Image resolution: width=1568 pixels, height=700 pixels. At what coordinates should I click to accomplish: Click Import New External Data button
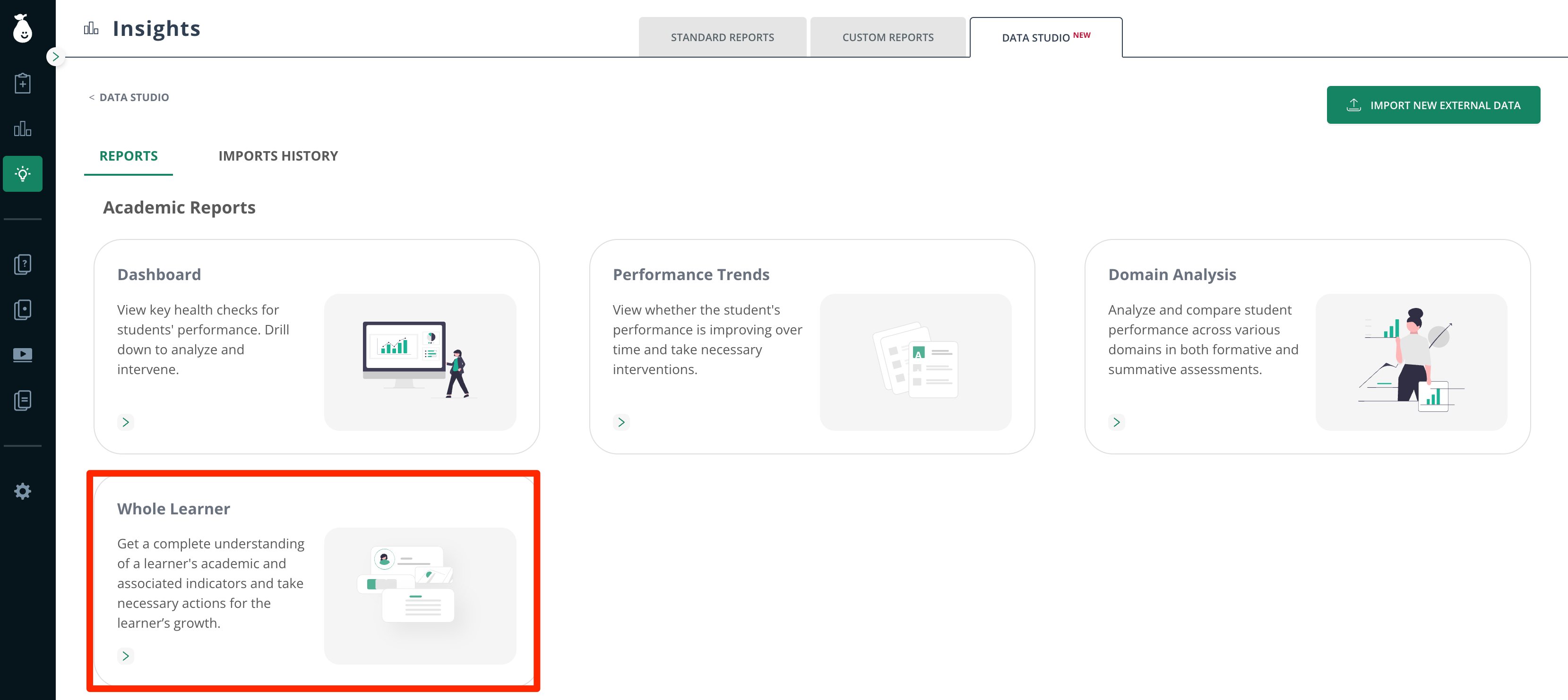pyautogui.click(x=1433, y=105)
